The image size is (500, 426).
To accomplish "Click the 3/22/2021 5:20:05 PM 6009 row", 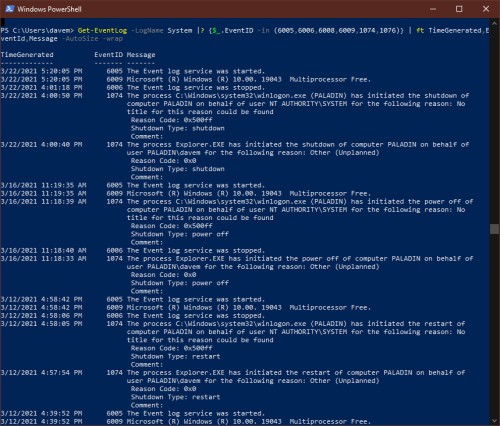I will pyautogui.click(x=186, y=79).
